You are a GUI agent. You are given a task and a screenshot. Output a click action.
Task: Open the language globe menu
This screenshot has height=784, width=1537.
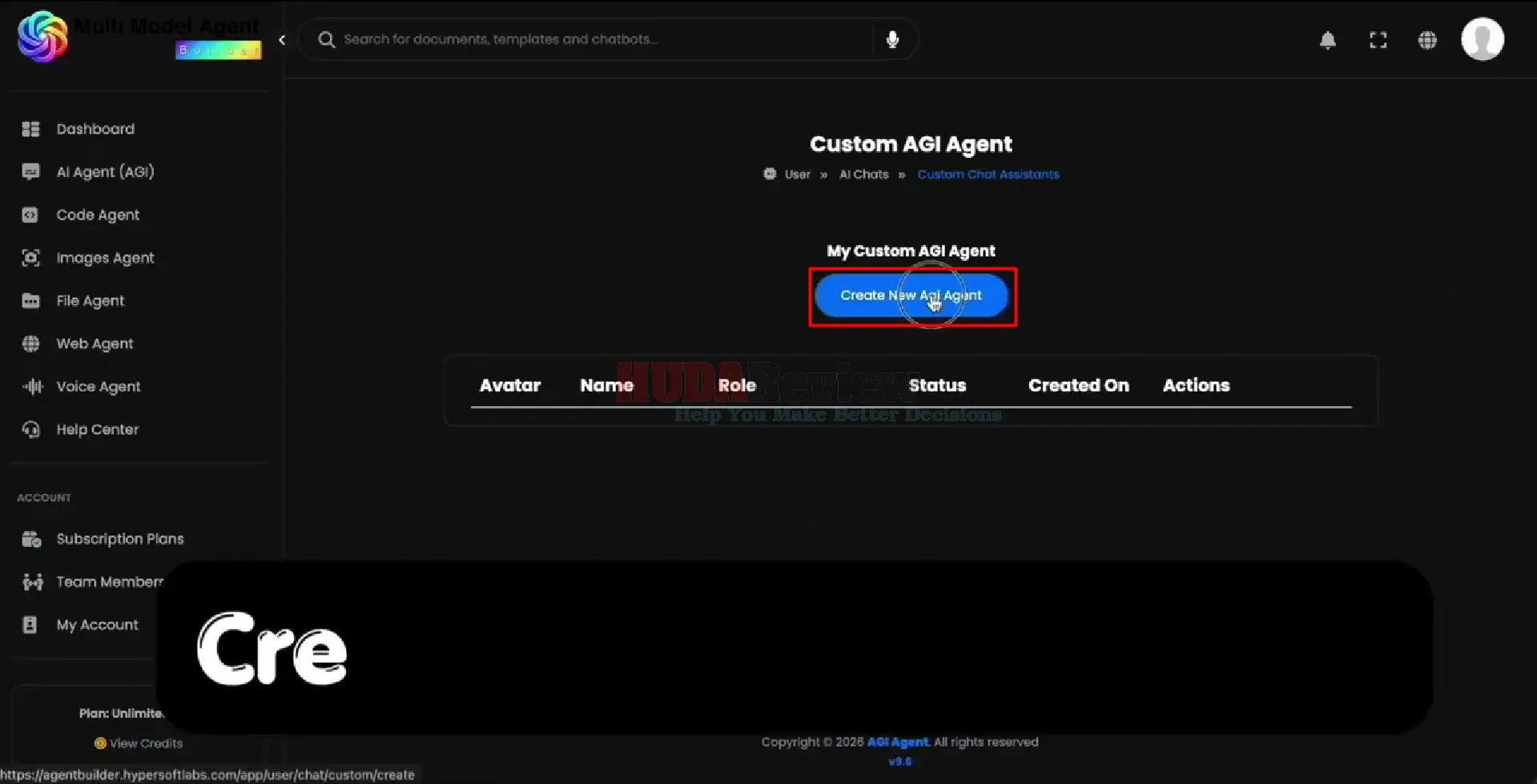point(1427,40)
